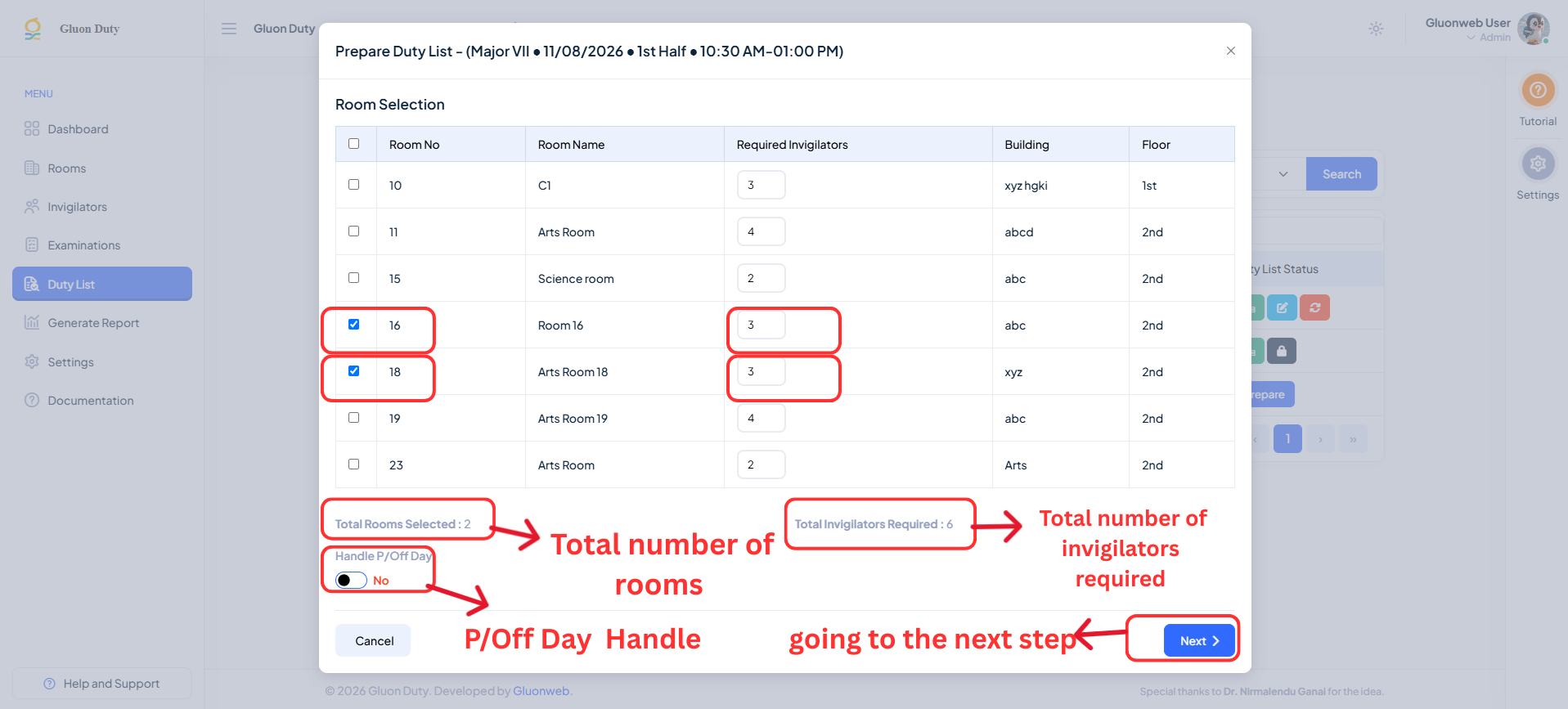Close the Prepare Duty List dialog

(x=1230, y=51)
